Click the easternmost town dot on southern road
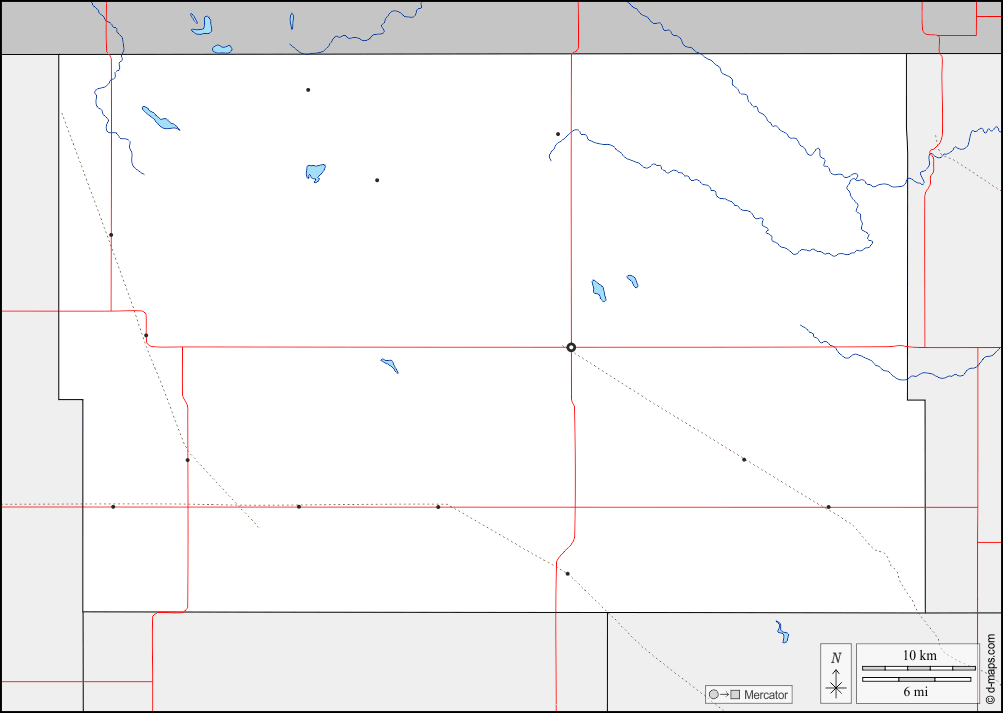 point(828,507)
